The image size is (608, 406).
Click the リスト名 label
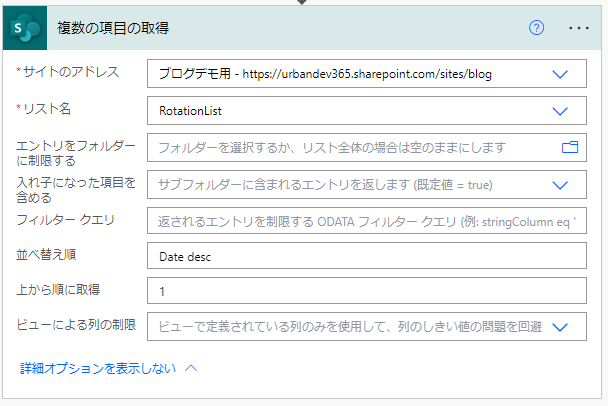coord(47,109)
